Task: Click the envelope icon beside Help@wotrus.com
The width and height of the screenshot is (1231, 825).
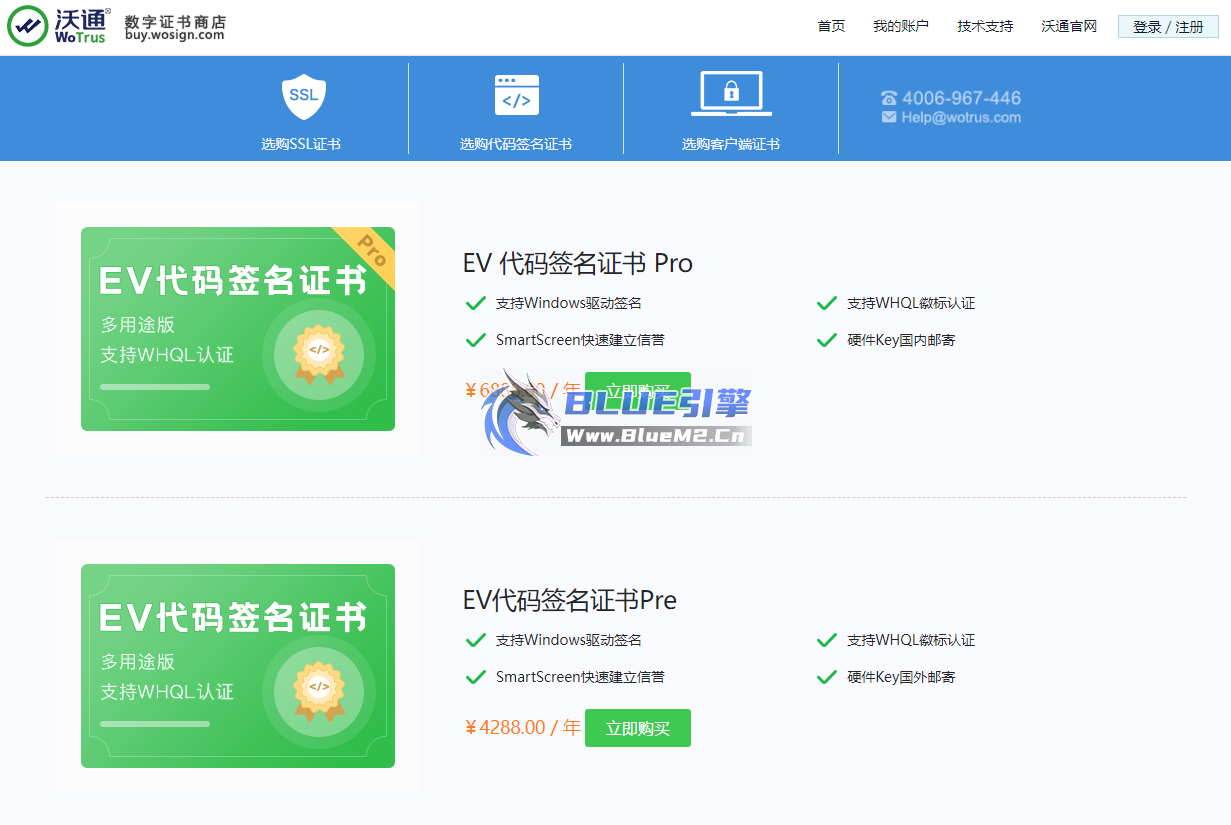Action: 889,117
